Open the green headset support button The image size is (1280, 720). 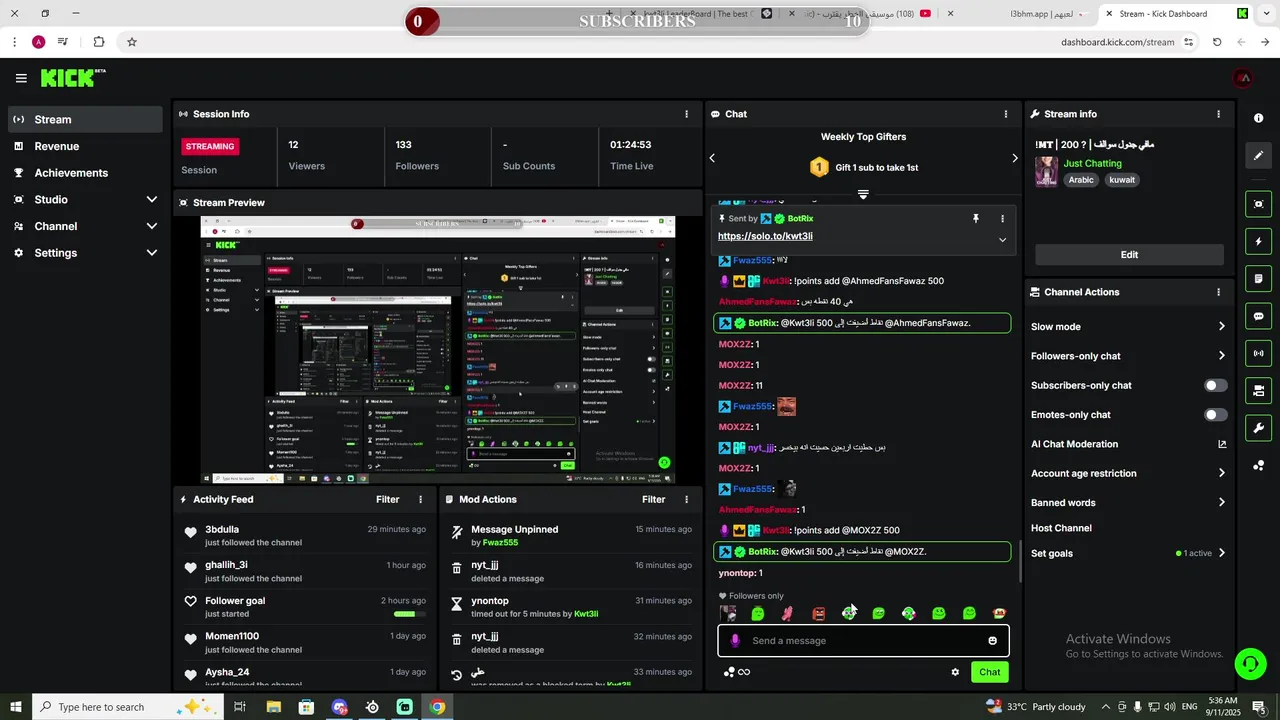click(x=1249, y=663)
